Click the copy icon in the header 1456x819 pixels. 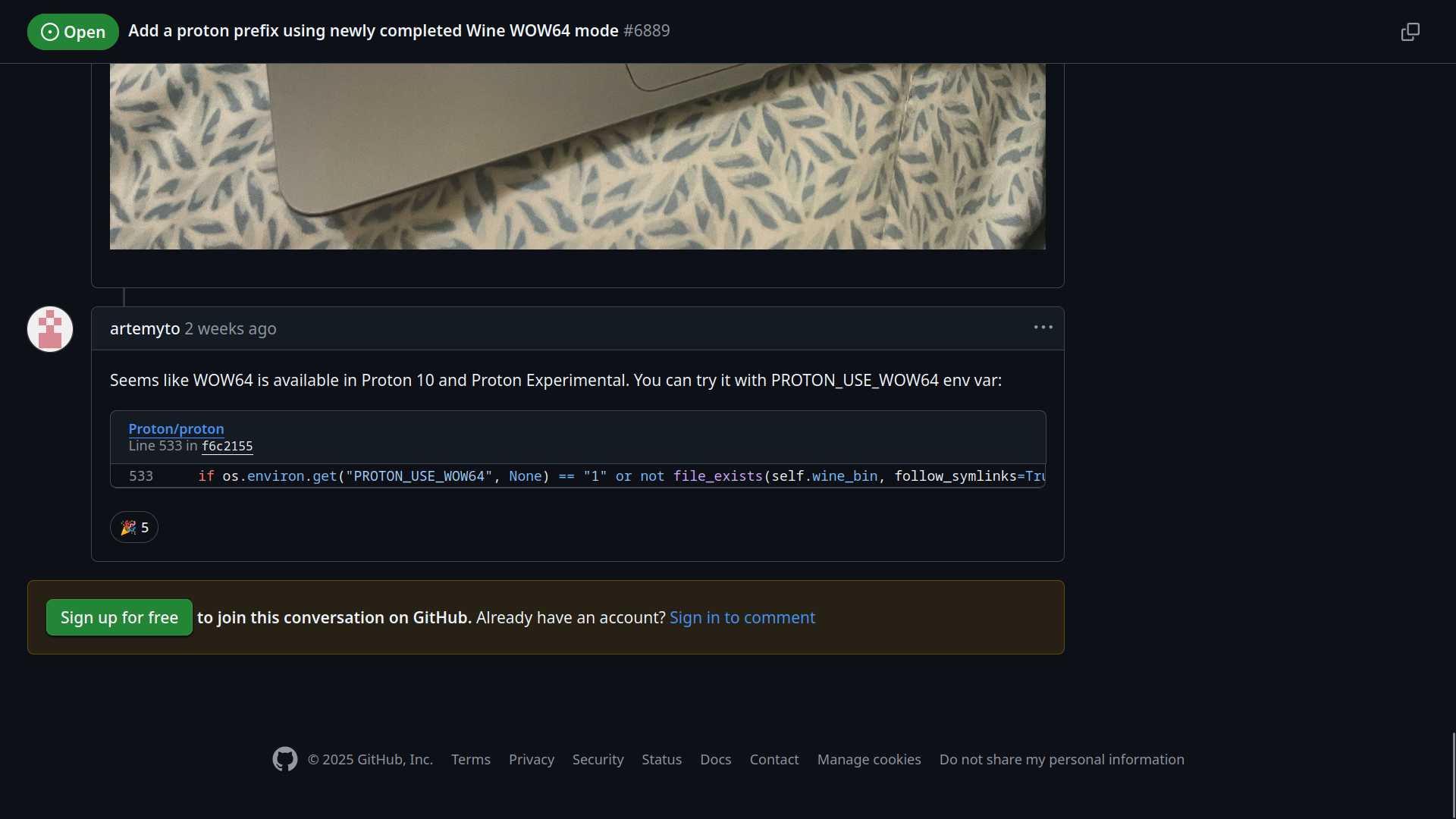click(x=1410, y=32)
